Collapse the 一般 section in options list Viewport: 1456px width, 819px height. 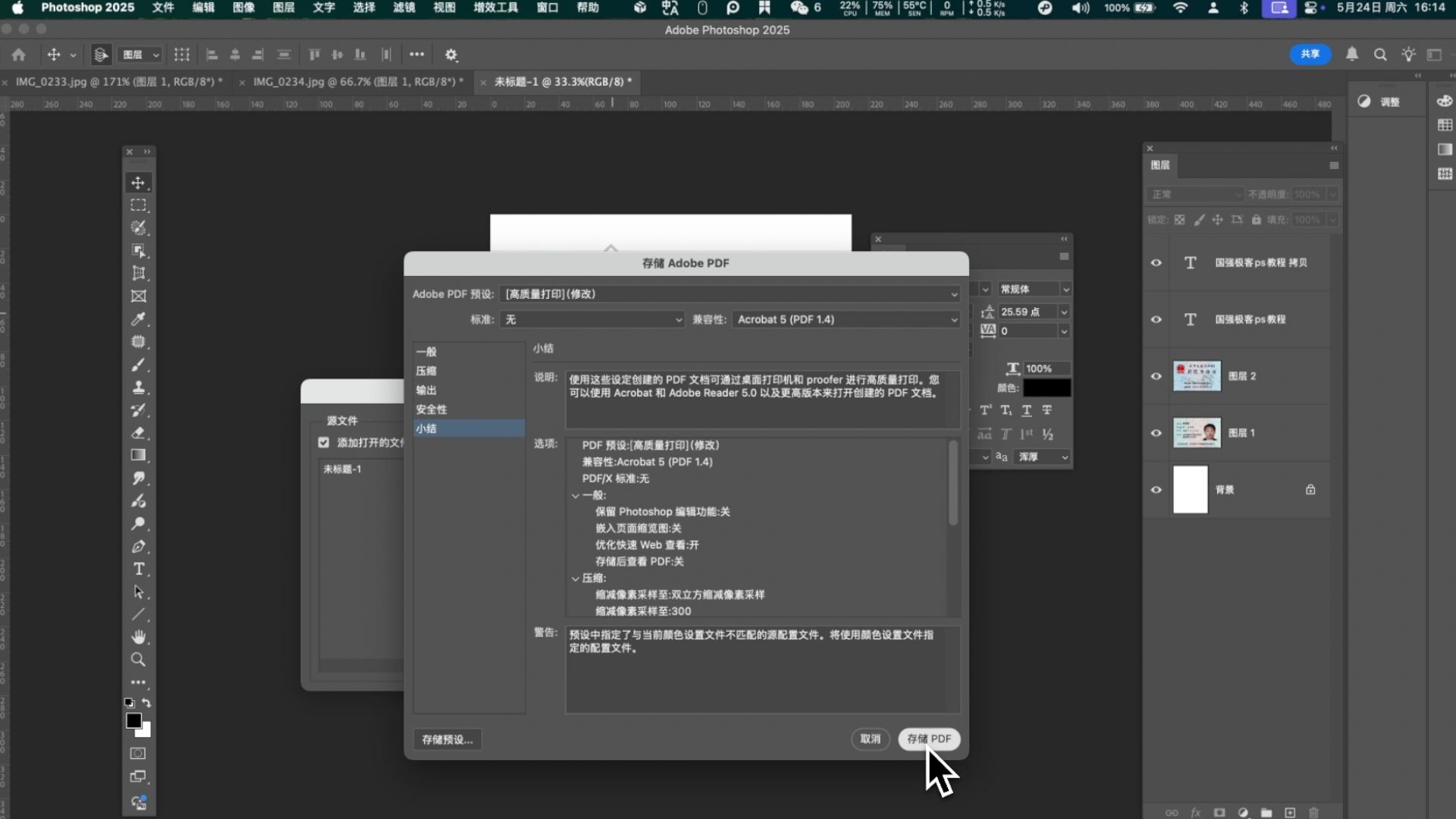point(576,496)
